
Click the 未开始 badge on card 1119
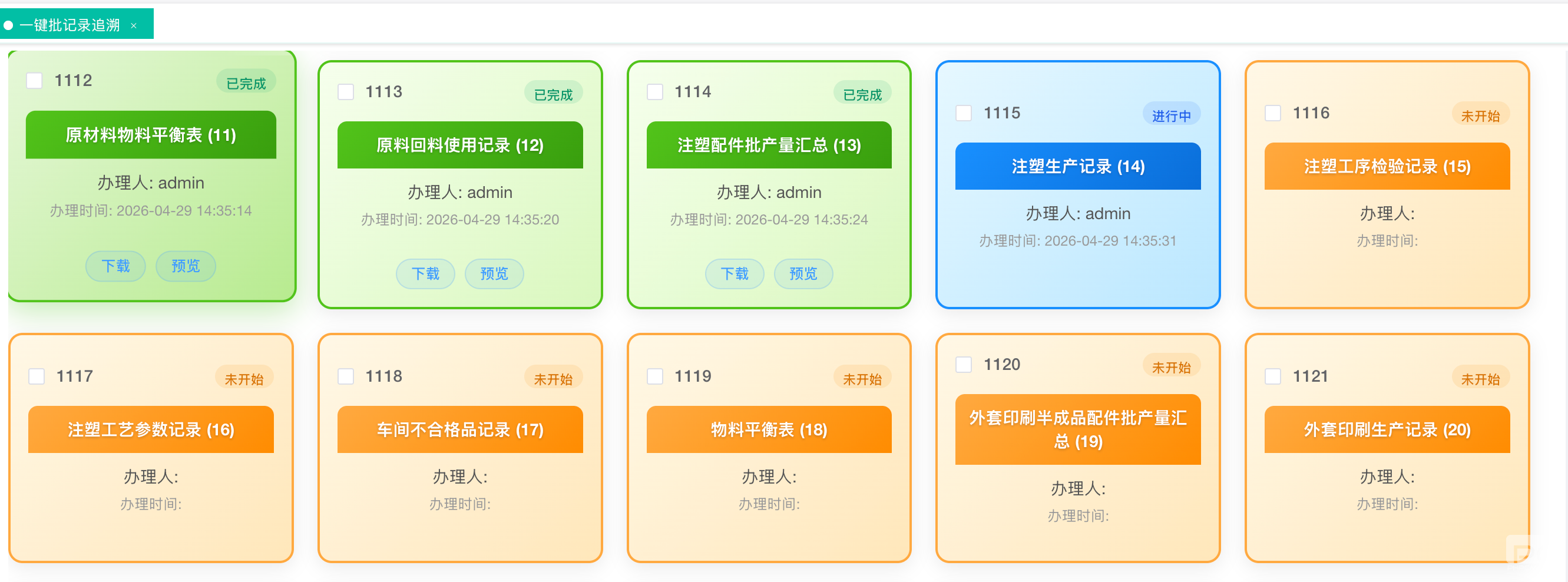coord(862,379)
